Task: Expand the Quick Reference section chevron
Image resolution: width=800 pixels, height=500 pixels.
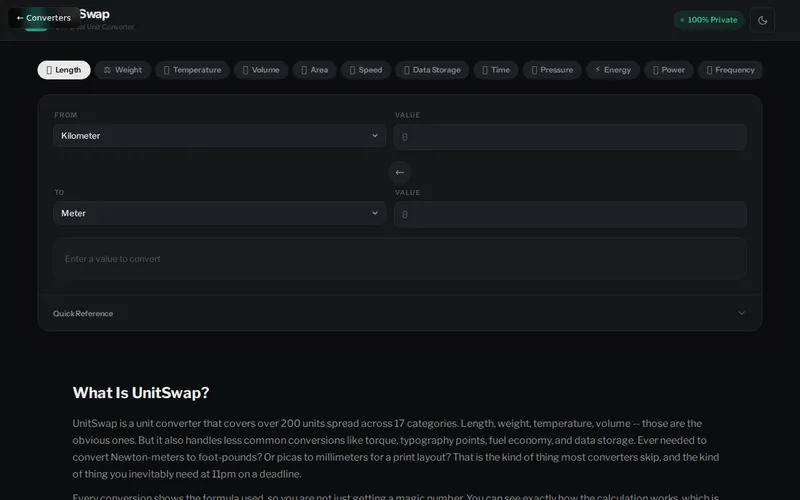Action: click(x=741, y=313)
